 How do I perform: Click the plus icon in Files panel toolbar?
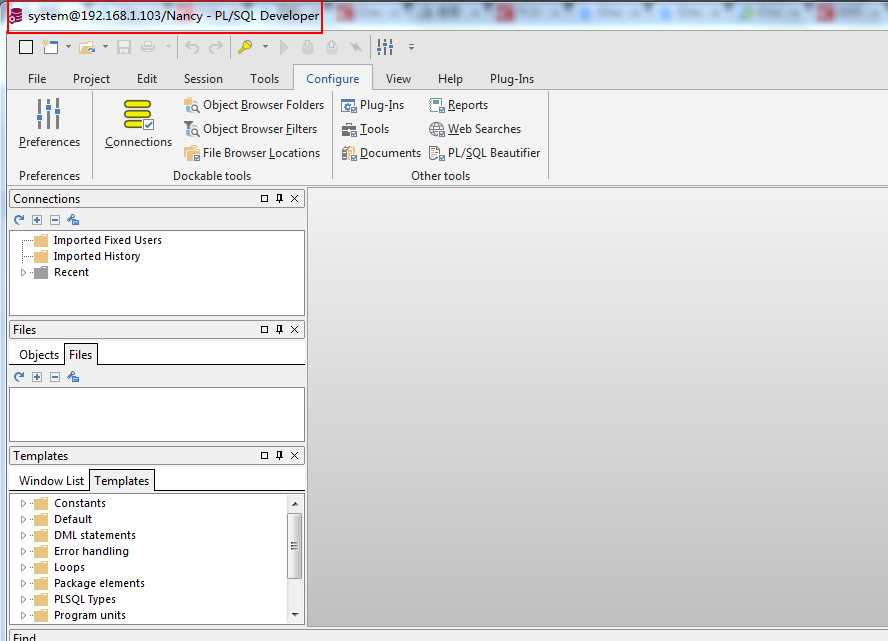point(37,377)
